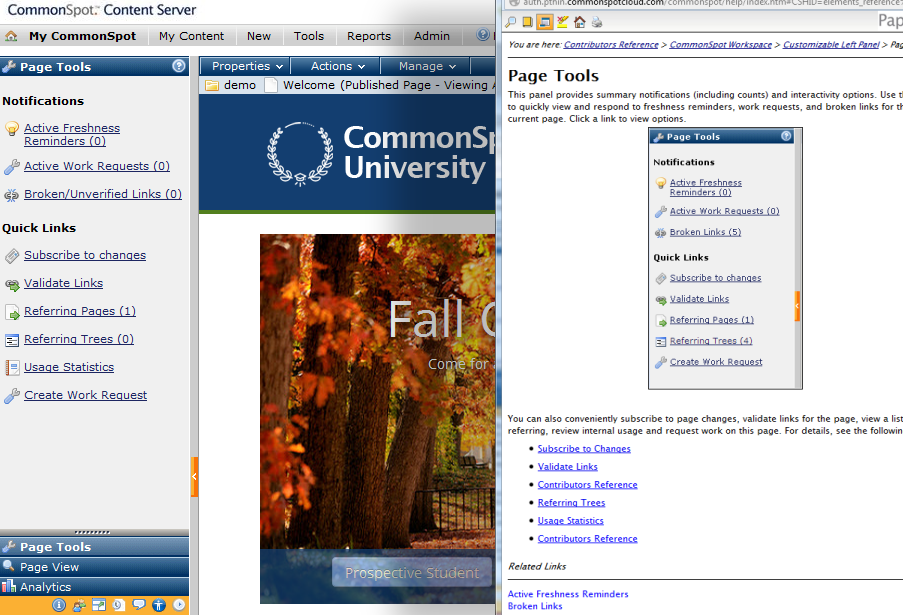Open the My Content menu

pyautogui.click(x=191, y=36)
